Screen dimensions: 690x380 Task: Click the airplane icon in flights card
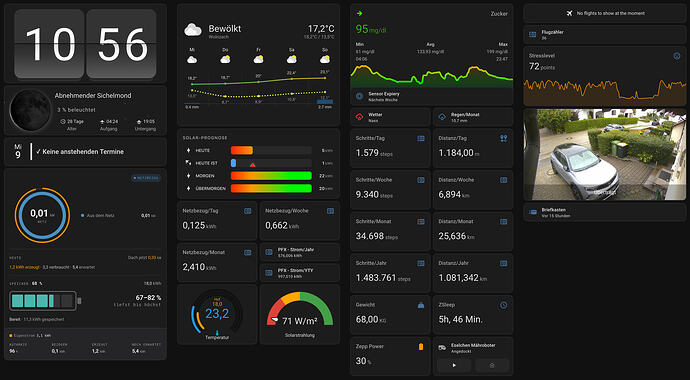[x=569, y=13]
